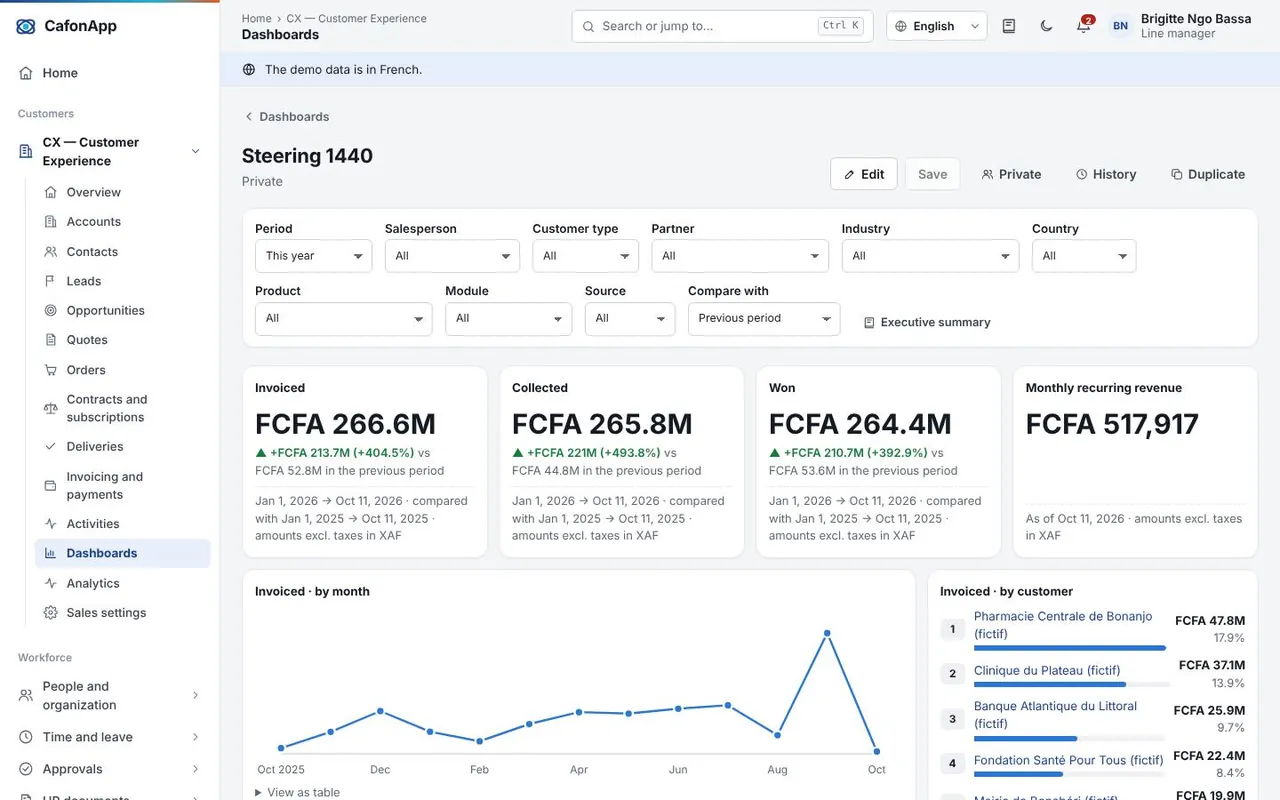Click the Activities pulse icon
1280x800 pixels.
[x=51, y=524]
